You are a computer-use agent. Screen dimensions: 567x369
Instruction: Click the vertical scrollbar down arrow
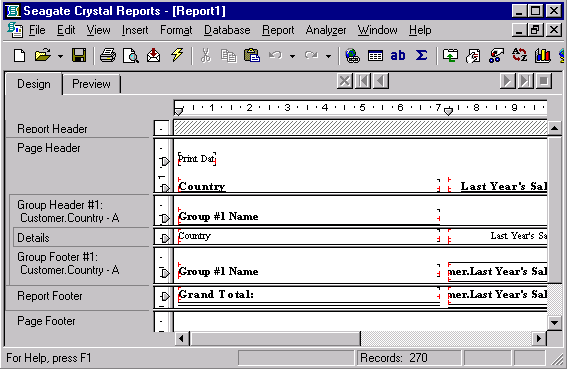[x=554, y=323]
